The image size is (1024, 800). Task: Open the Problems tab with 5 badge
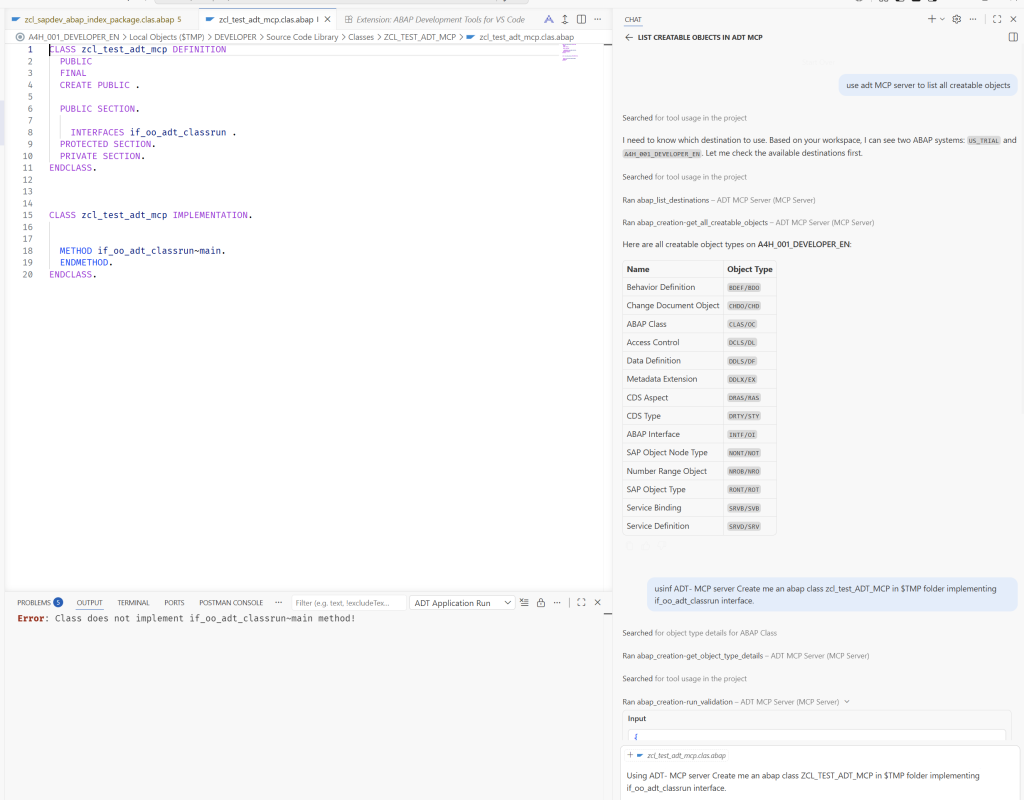(40, 603)
